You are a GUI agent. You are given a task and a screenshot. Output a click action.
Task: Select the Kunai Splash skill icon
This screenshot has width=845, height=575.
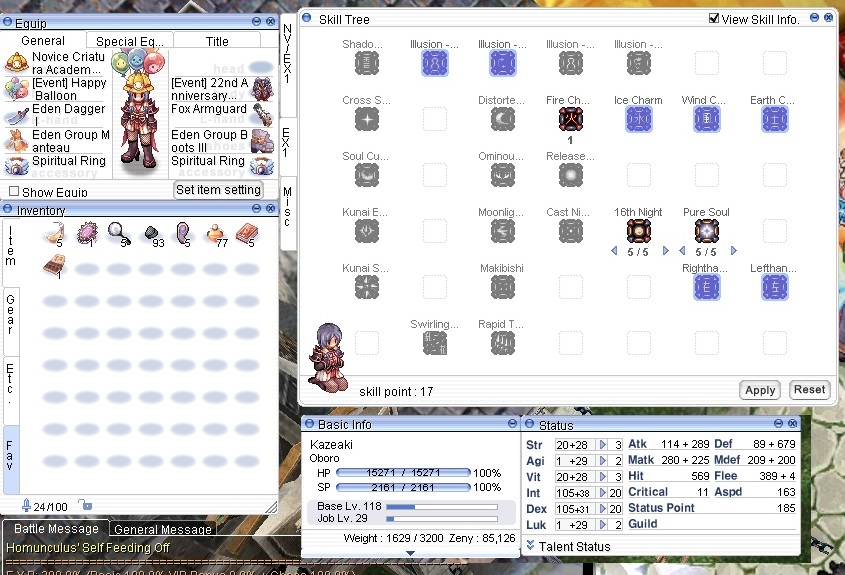coord(366,287)
